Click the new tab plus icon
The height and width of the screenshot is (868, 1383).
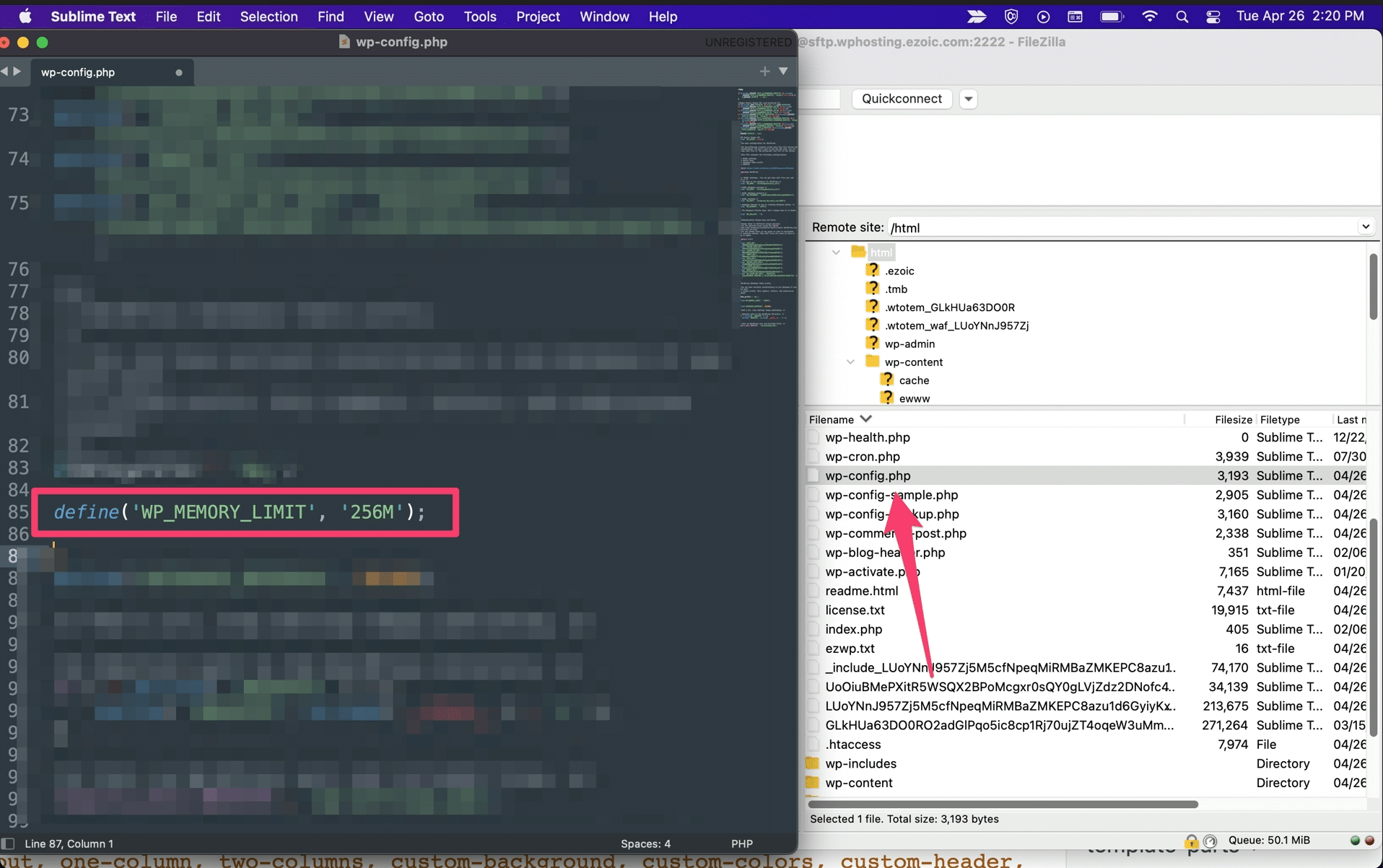(x=764, y=71)
